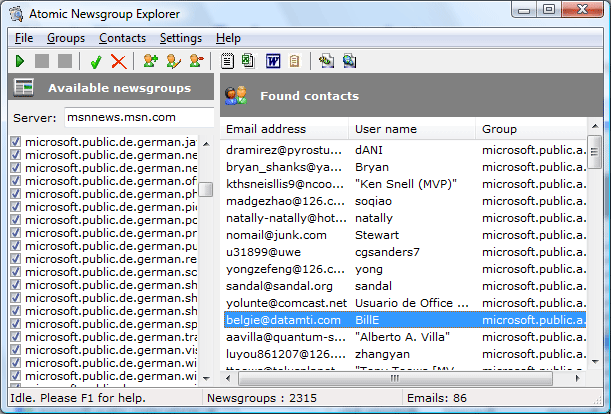Click the Found contacts people icon

click(x=236, y=96)
